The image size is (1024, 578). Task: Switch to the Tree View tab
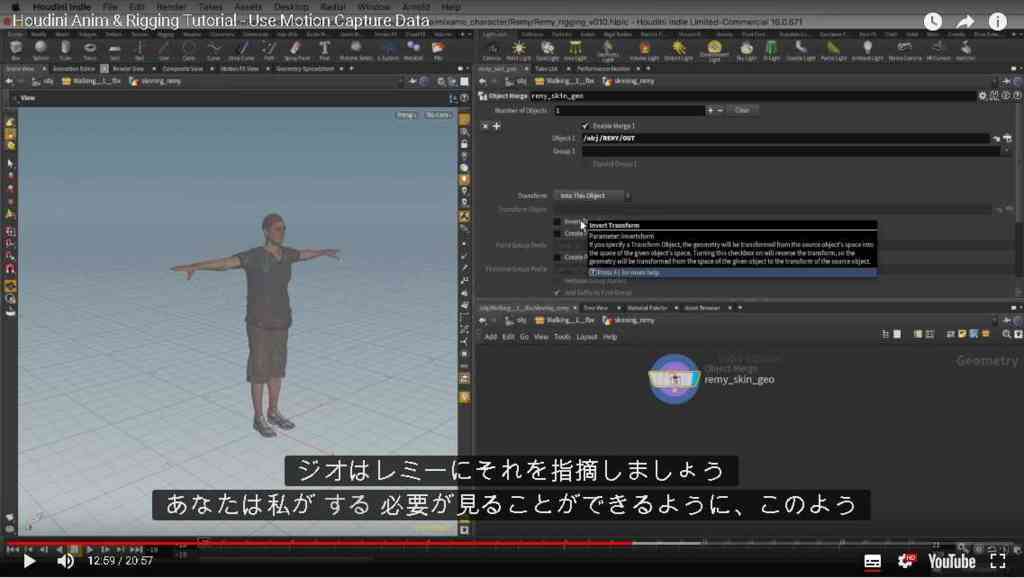(x=595, y=308)
